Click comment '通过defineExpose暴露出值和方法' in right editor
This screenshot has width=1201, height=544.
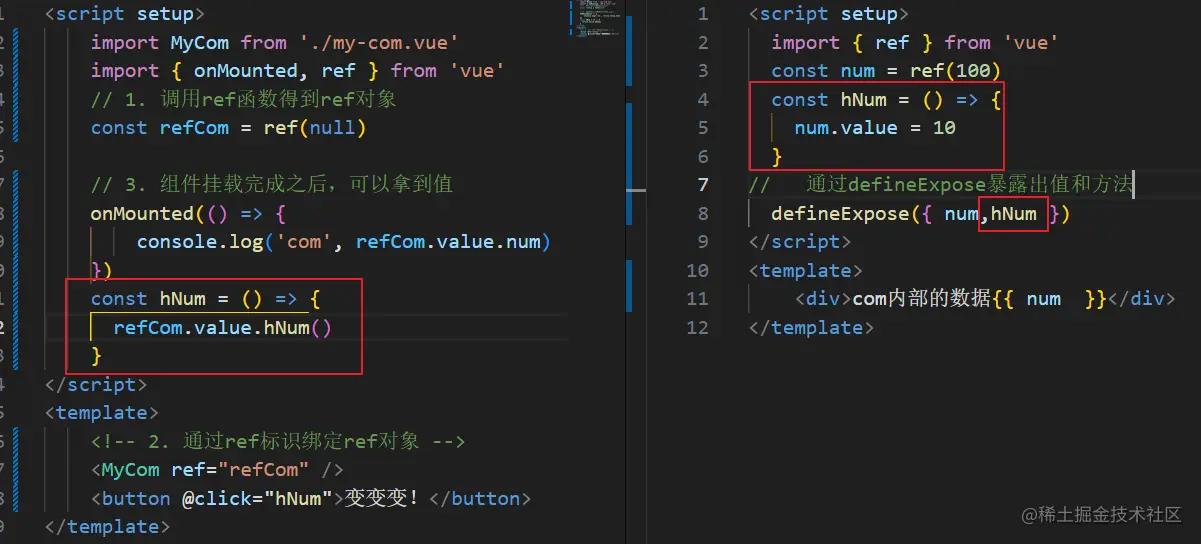968,184
